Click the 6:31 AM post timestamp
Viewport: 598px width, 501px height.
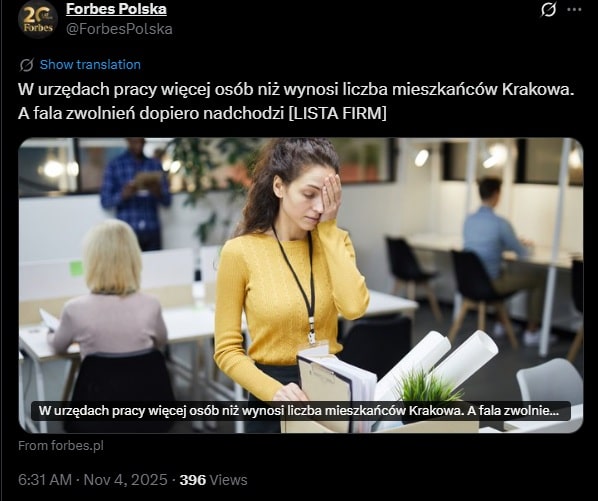[45, 480]
